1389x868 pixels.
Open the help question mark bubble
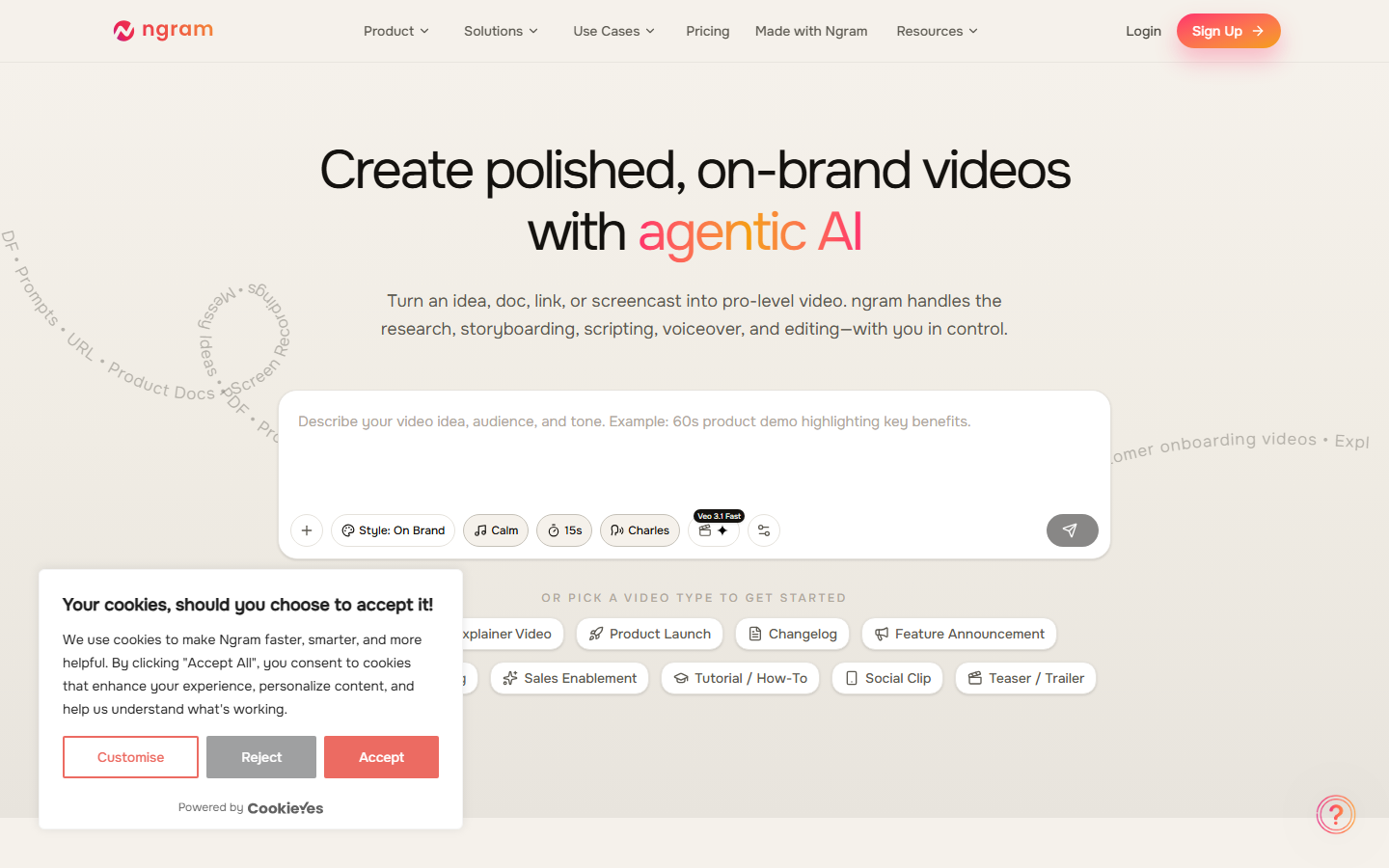pyautogui.click(x=1336, y=815)
